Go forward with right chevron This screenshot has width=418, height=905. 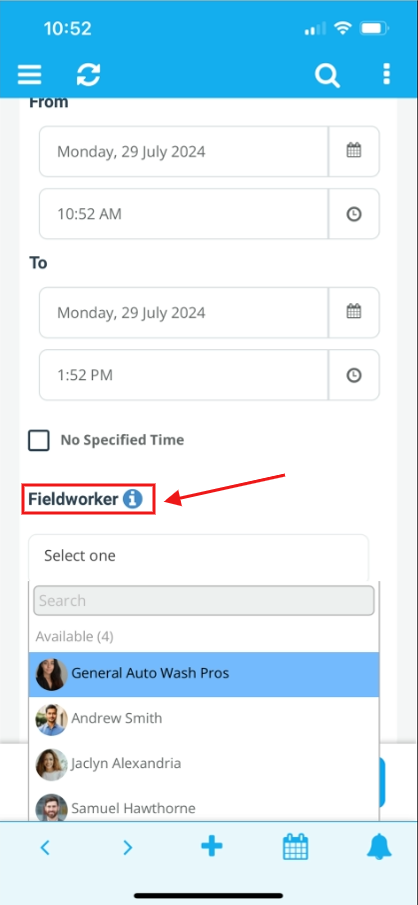(128, 847)
